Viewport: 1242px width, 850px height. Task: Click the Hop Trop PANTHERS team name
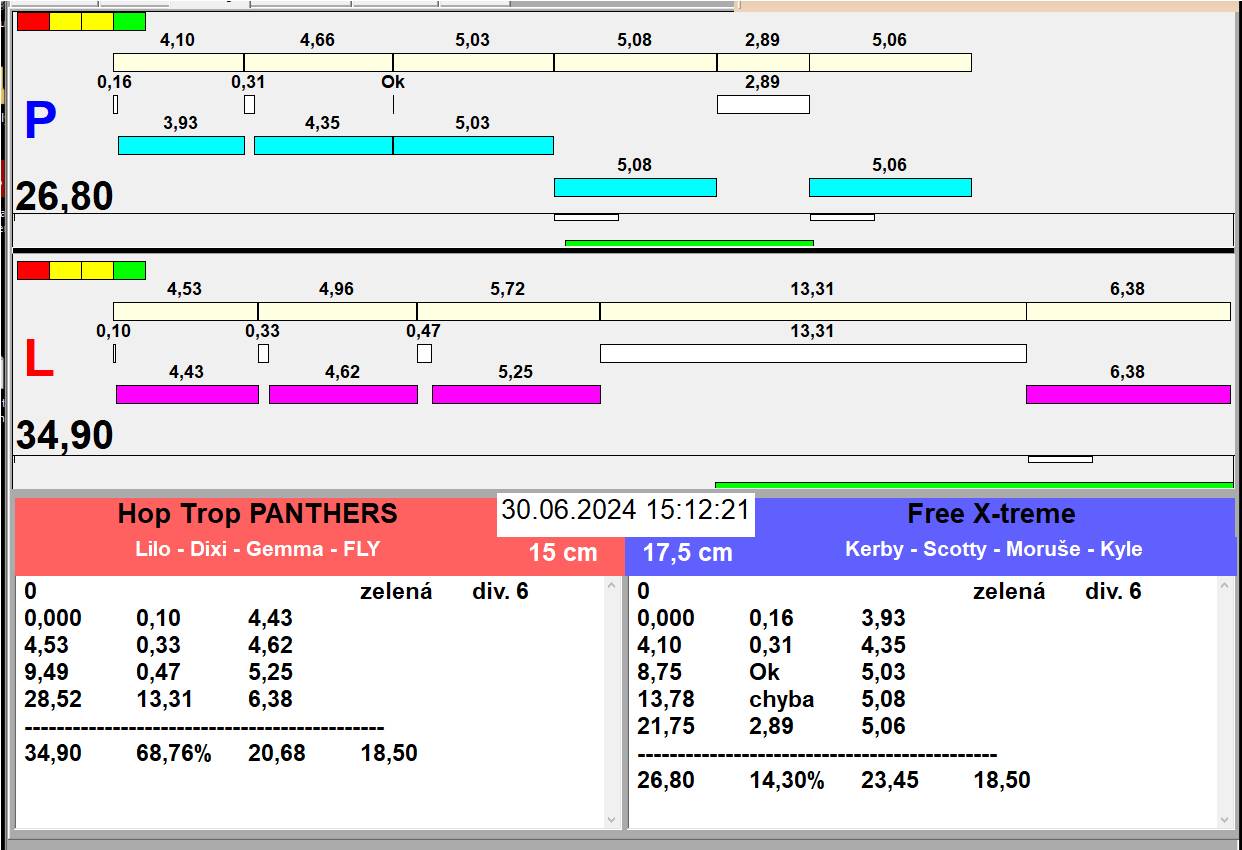coord(257,514)
